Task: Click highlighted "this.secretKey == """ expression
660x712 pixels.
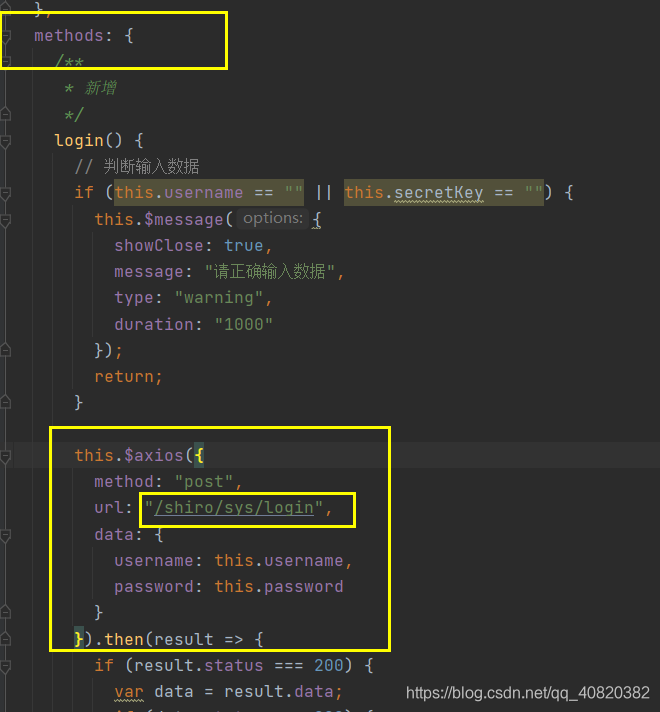Action: point(444,193)
